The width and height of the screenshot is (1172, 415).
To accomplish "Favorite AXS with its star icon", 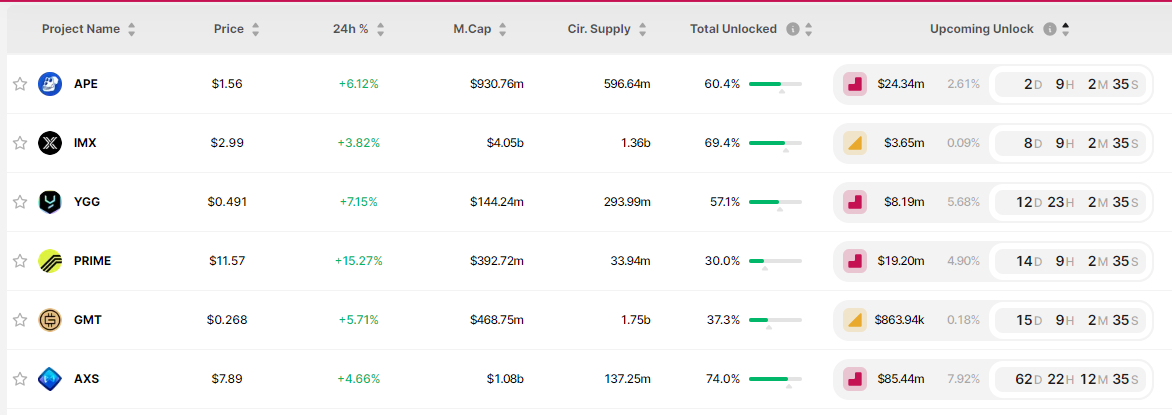I will click(x=20, y=379).
